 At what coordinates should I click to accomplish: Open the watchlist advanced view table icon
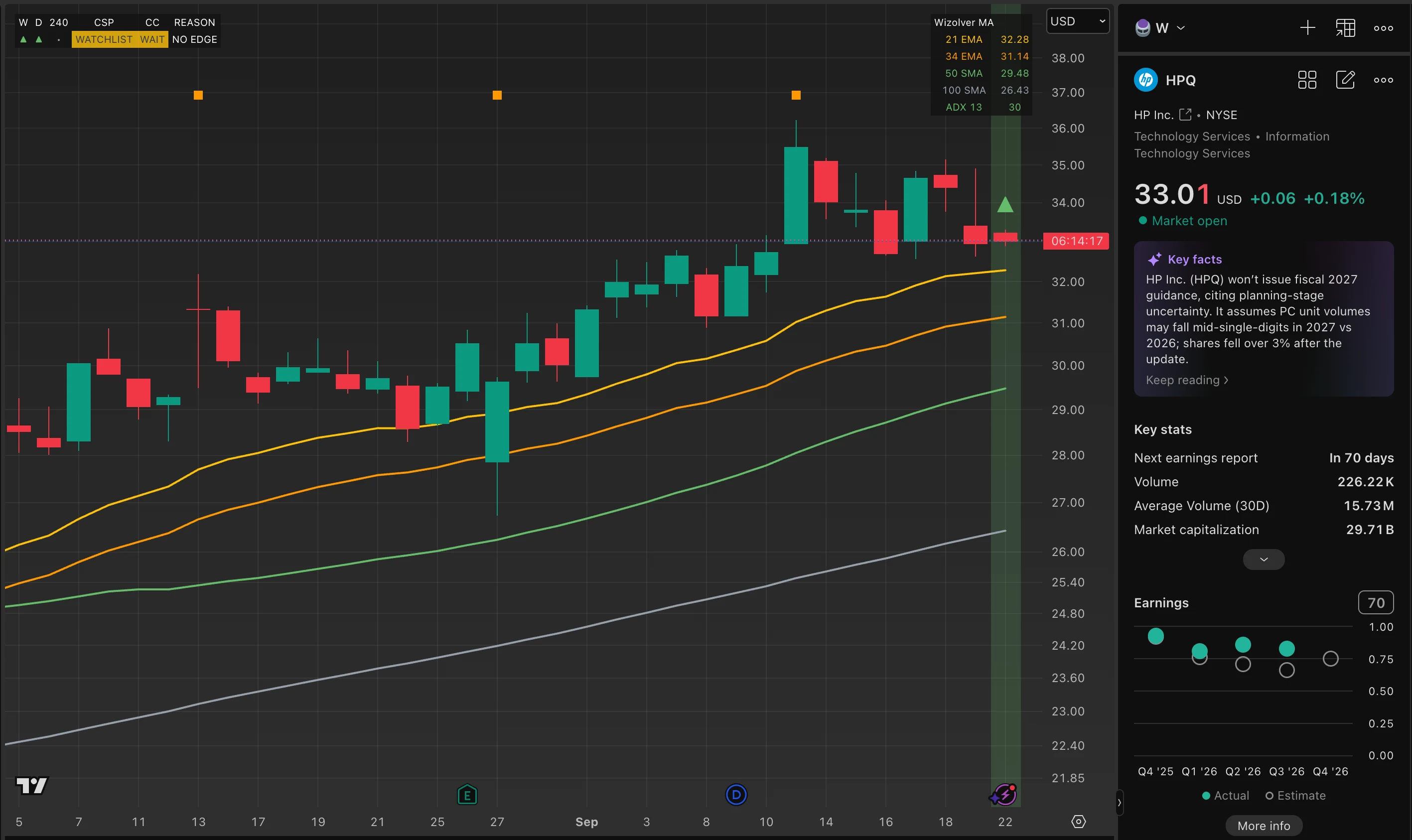click(x=1345, y=28)
